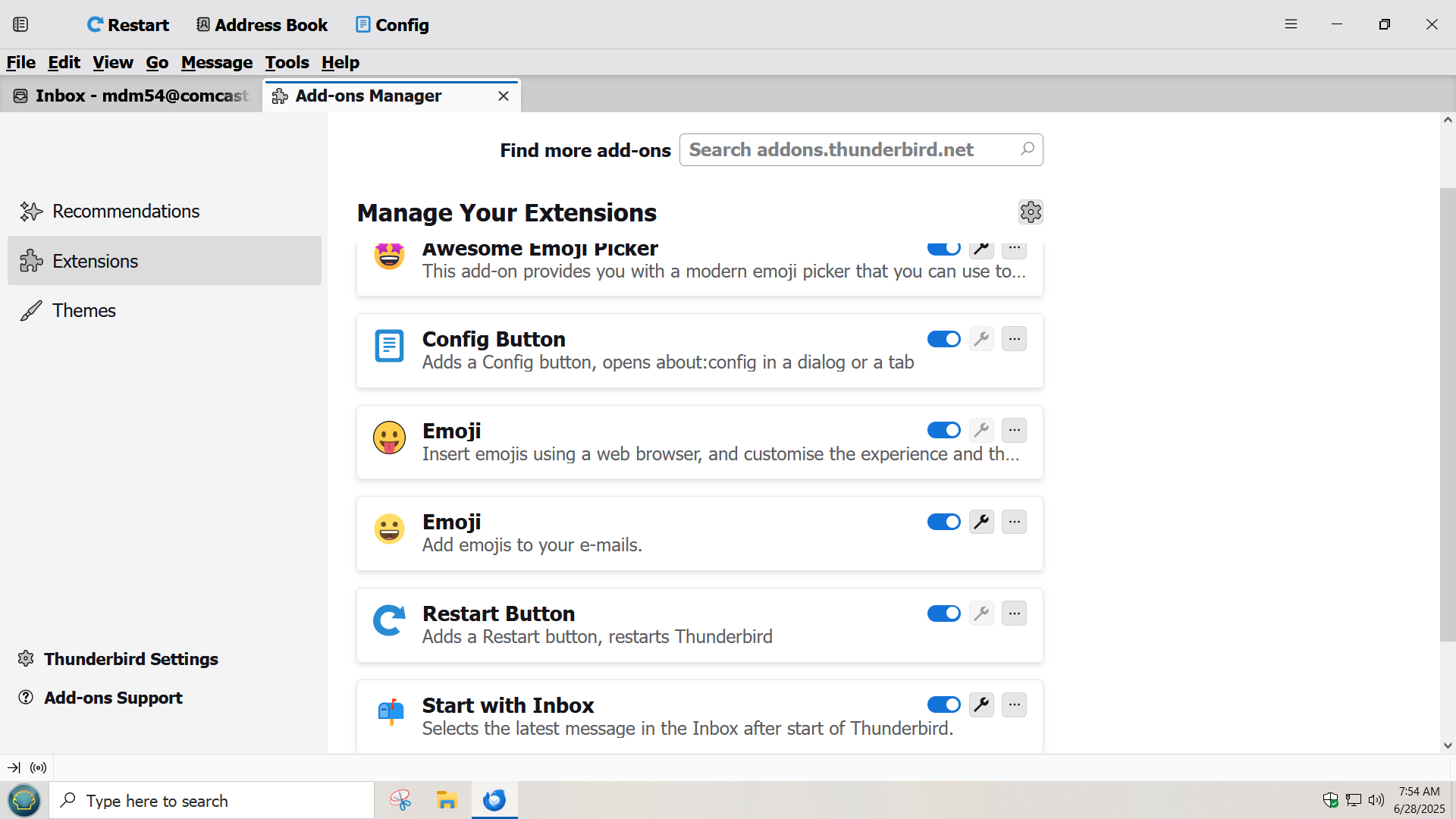Image resolution: width=1456 pixels, height=819 pixels.
Task: Disable the Start with Inbox toggle
Action: pyautogui.click(x=943, y=704)
